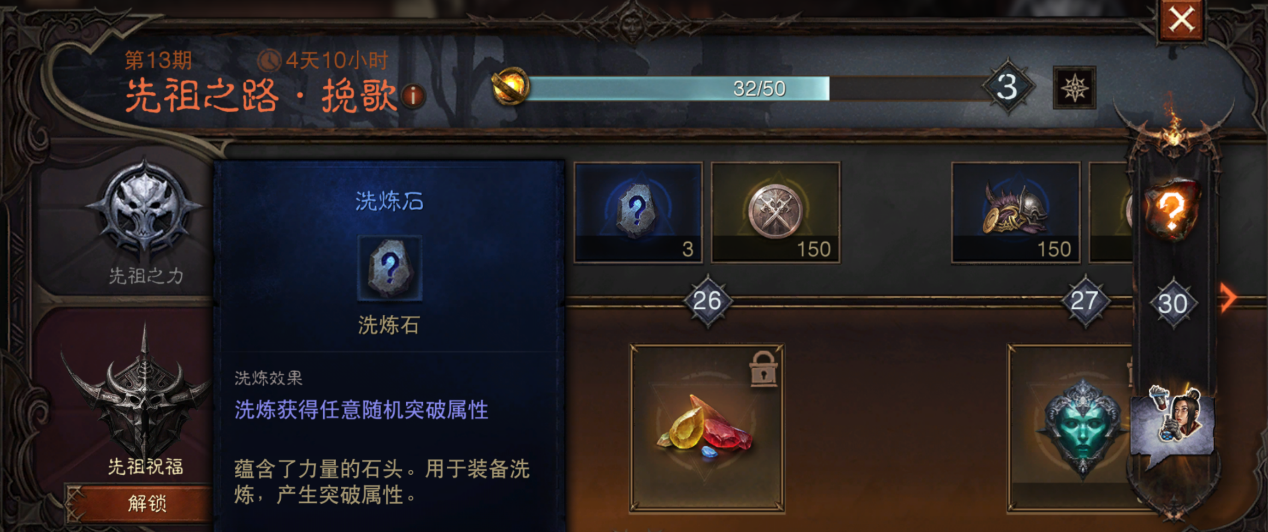Image resolution: width=1268 pixels, height=532 pixels.
Task: Select the crossed-swords coin reward 150
Action: pos(775,212)
